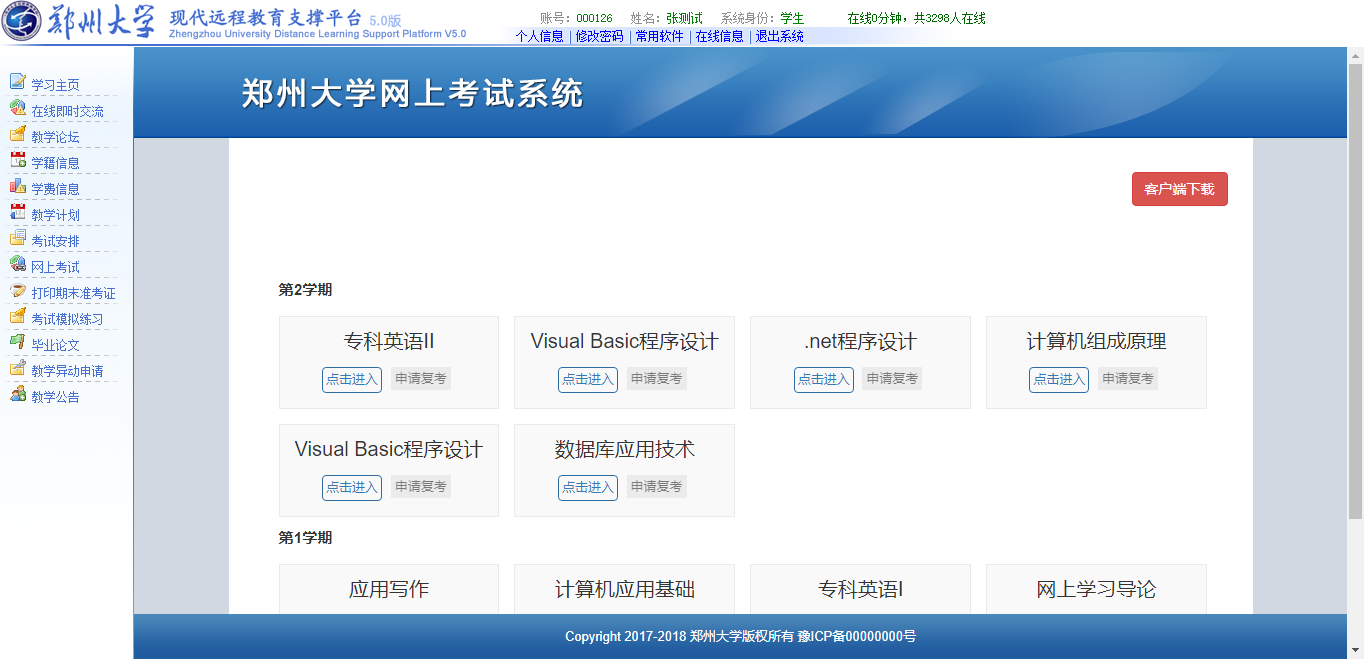Open the 打印期末准考证 sidebar link
The image size is (1364, 659).
click(73, 293)
